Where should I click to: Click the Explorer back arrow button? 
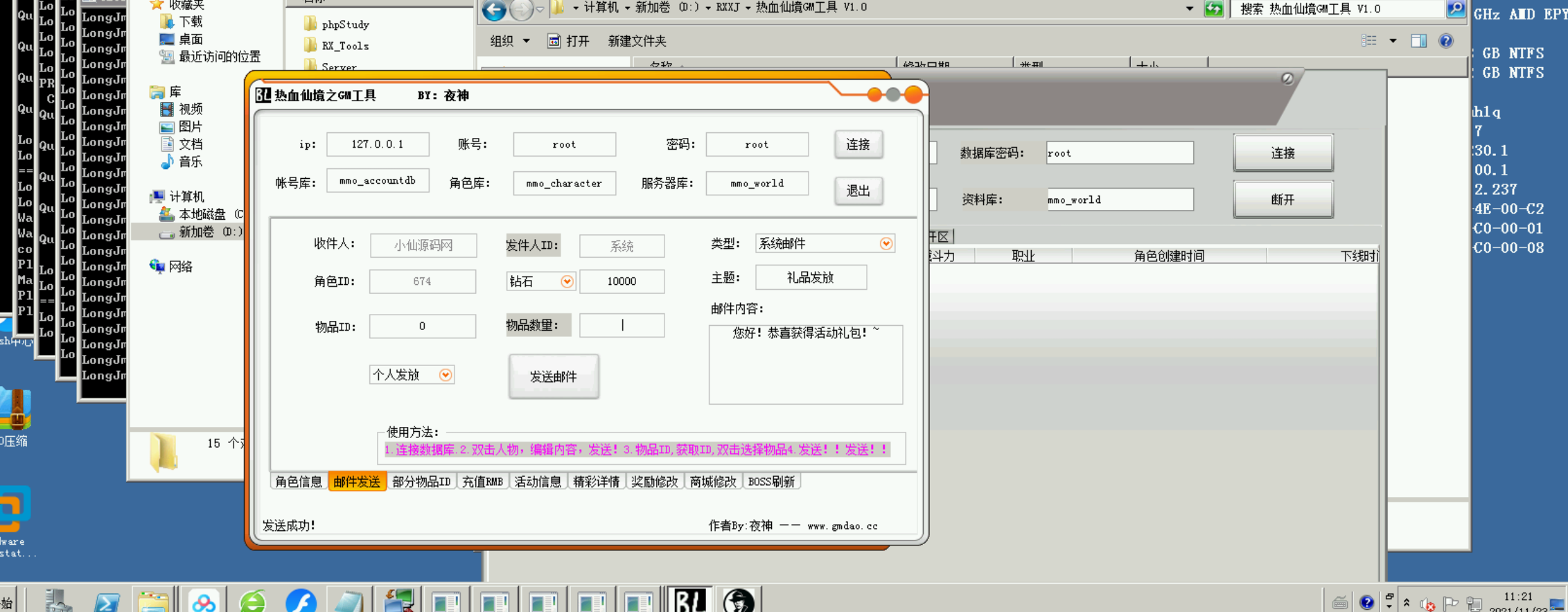tap(494, 9)
